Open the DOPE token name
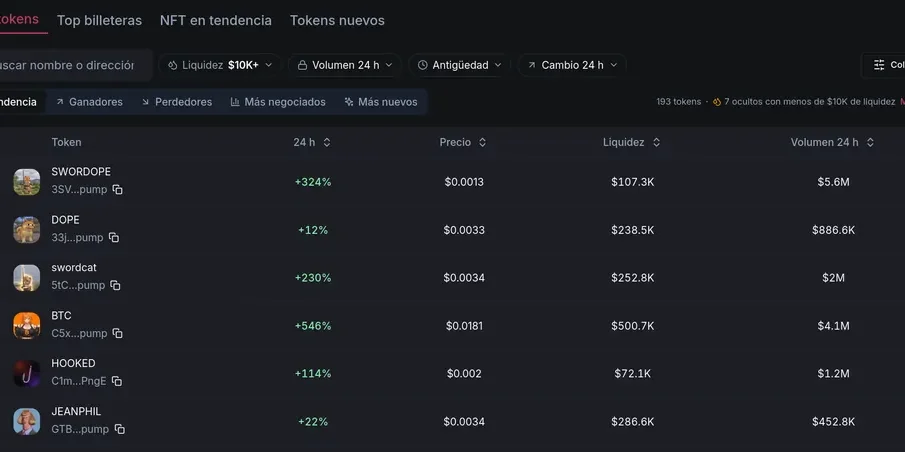The image size is (905, 452). [x=65, y=220]
